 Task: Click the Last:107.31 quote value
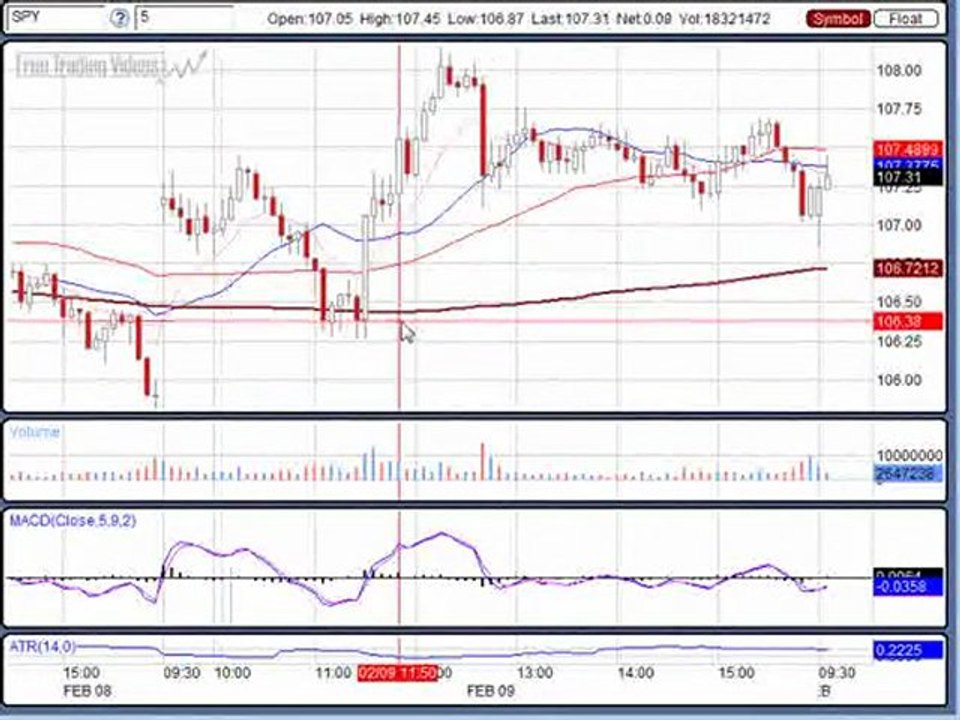pos(570,19)
